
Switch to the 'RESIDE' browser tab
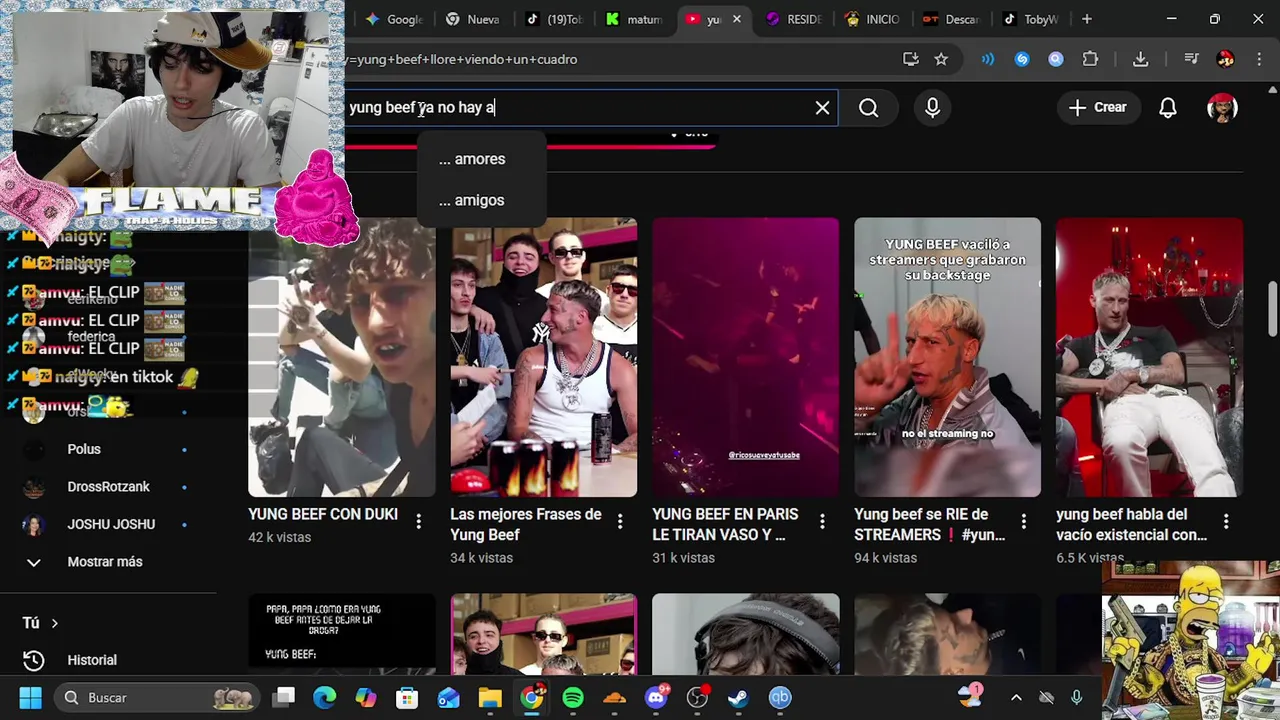tap(794, 19)
